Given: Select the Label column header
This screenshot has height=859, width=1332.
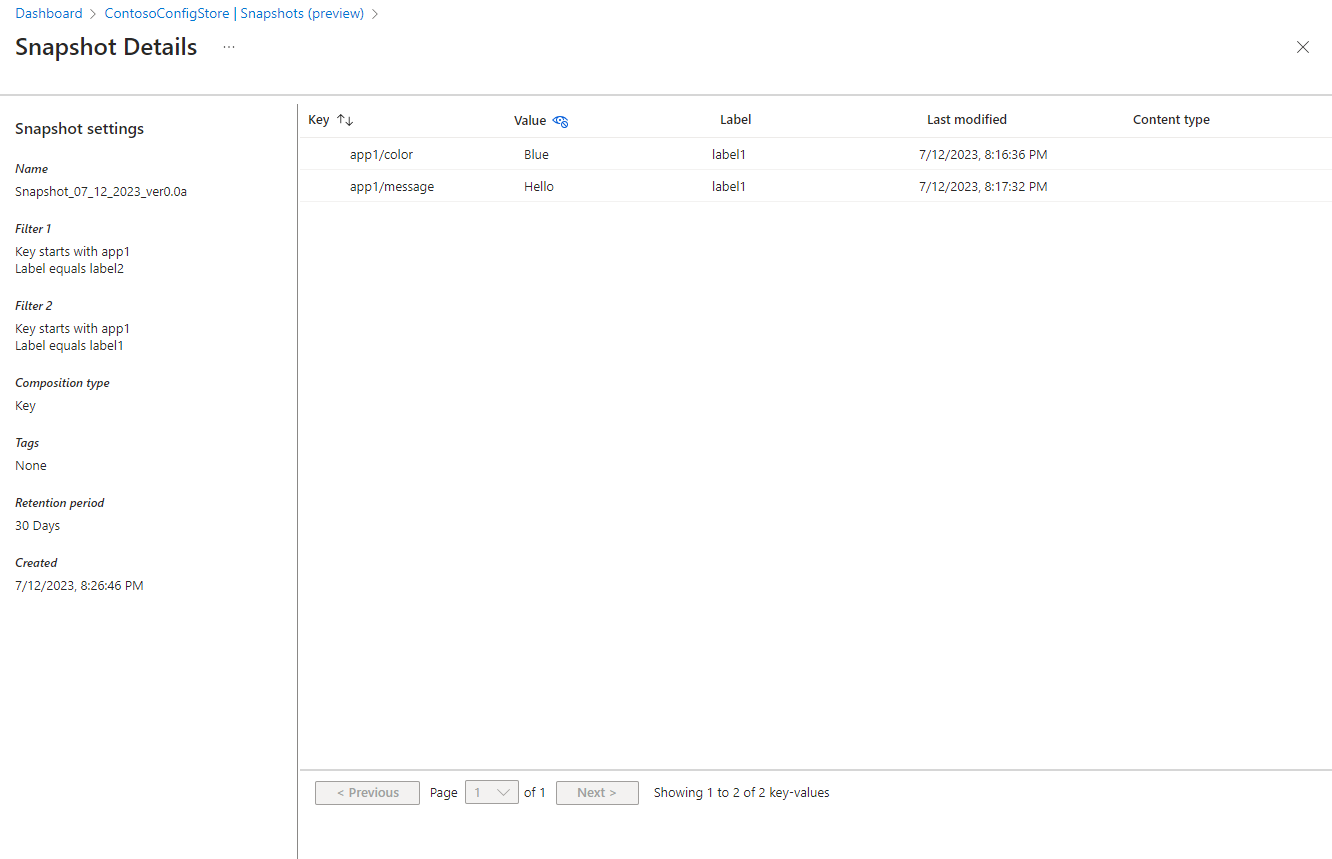Looking at the screenshot, I should (736, 120).
